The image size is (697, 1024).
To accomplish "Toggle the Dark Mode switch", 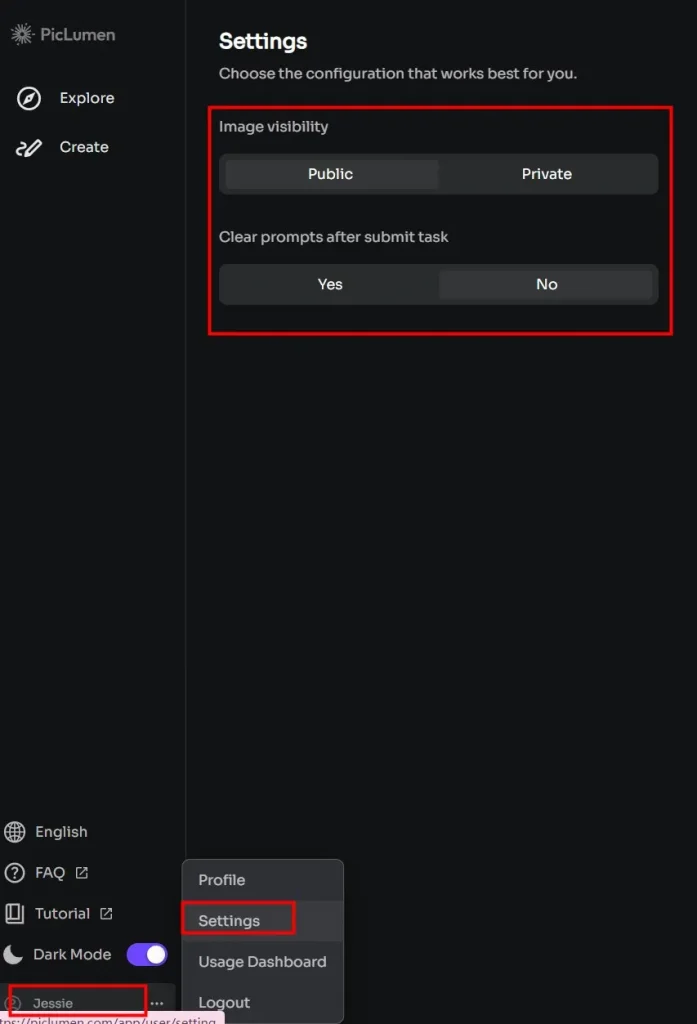I will (147, 954).
